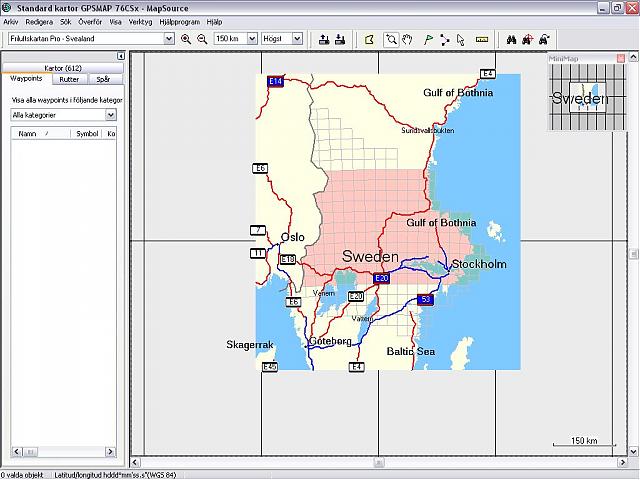Open the Alla kategorier dropdown

point(111,115)
